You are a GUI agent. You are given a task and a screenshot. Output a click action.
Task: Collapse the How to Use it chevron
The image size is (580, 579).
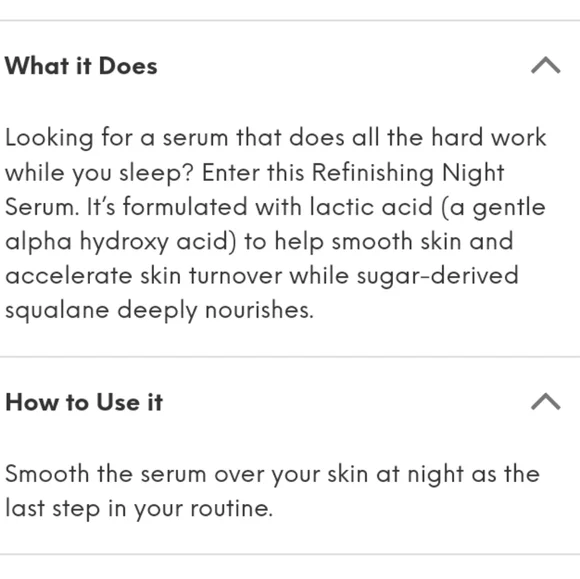pyautogui.click(x=546, y=401)
